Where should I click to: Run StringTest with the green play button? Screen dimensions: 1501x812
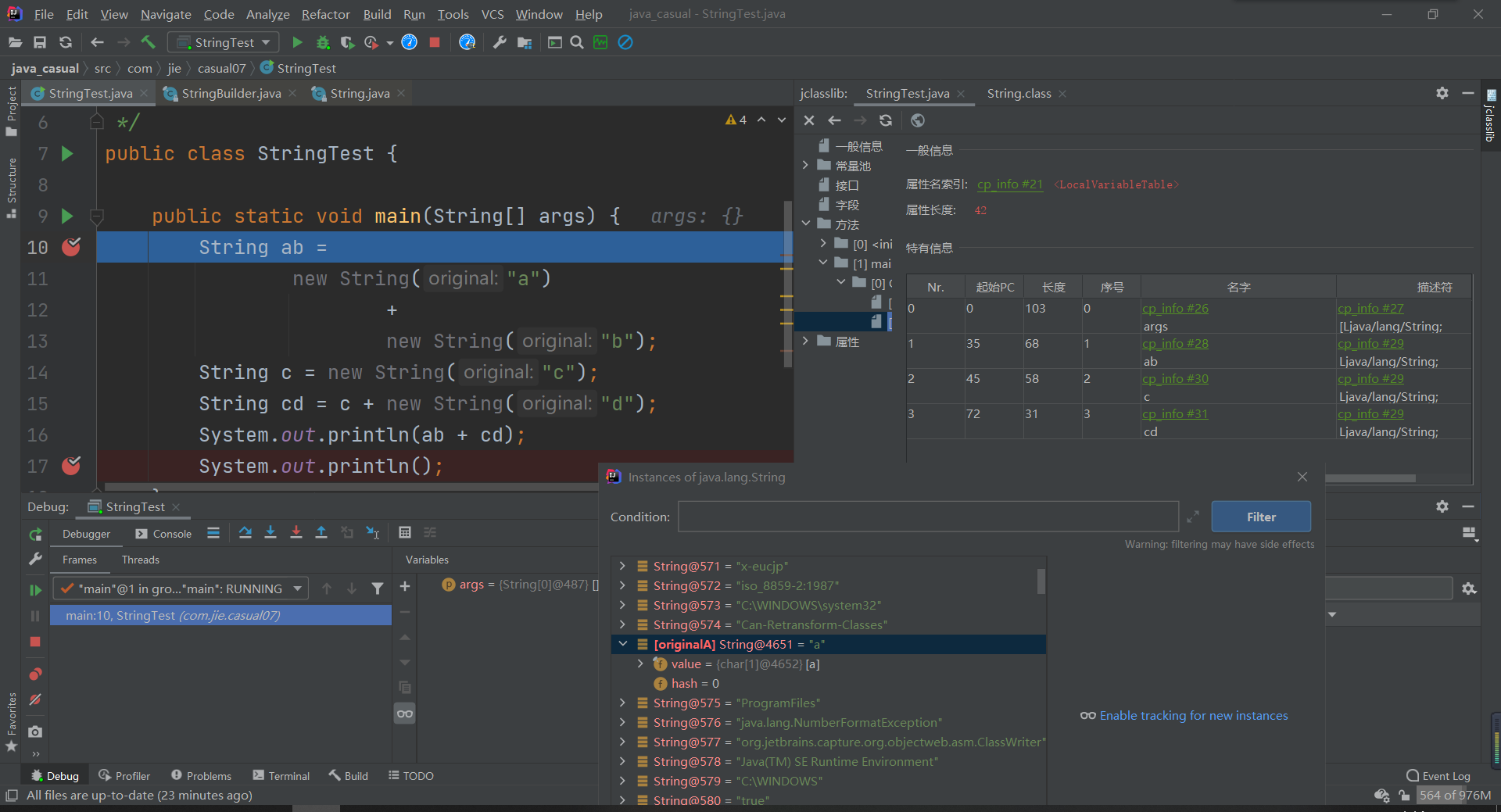297,42
